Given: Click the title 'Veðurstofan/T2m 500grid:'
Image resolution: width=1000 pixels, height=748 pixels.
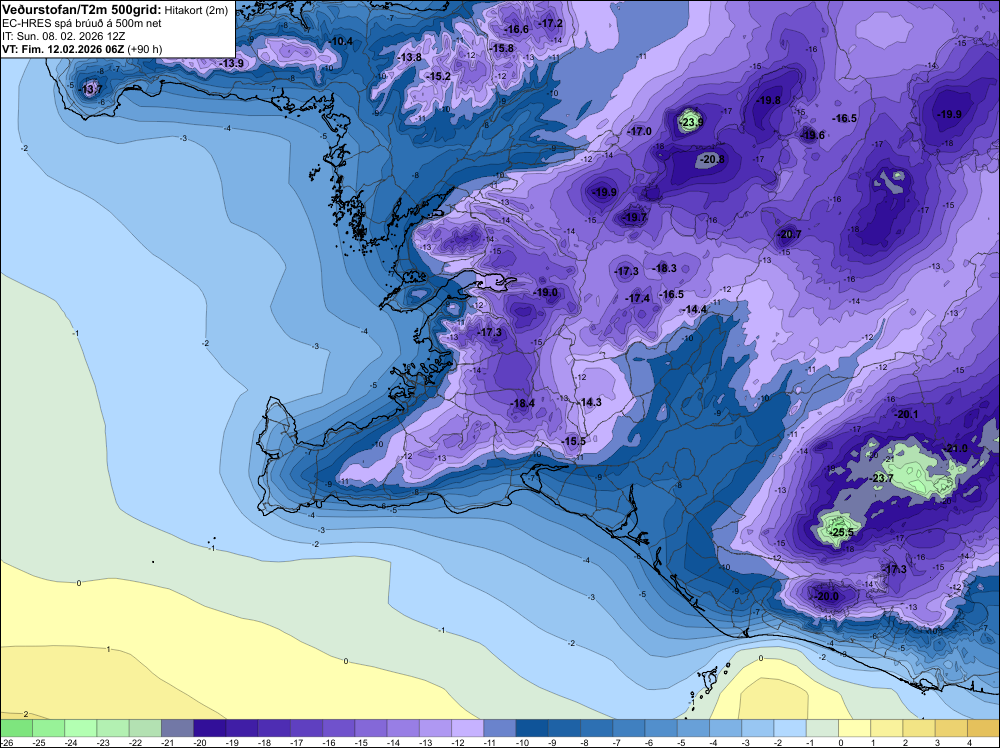Looking at the screenshot, I should (x=82, y=10).
